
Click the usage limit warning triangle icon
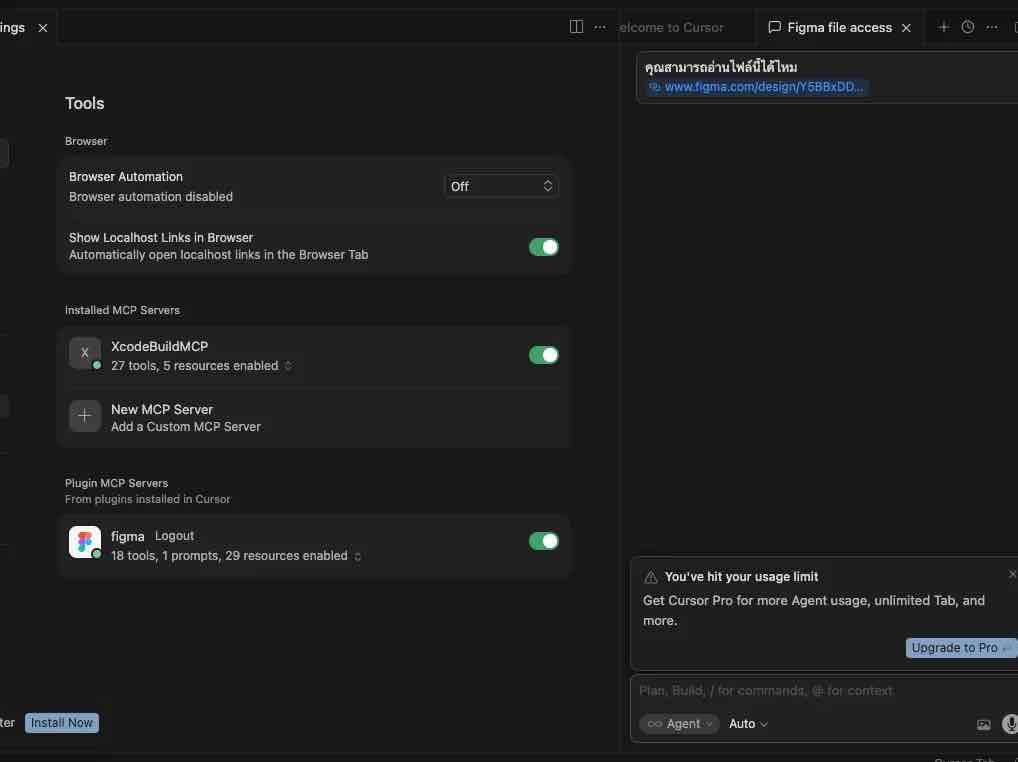point(651,577)
